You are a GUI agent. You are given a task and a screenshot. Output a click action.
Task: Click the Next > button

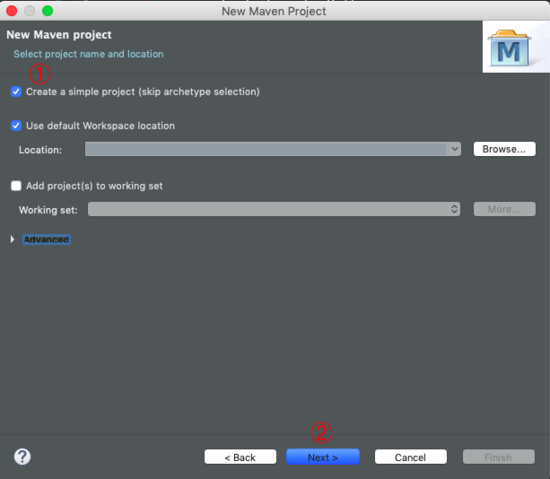(x=323, y=457)
